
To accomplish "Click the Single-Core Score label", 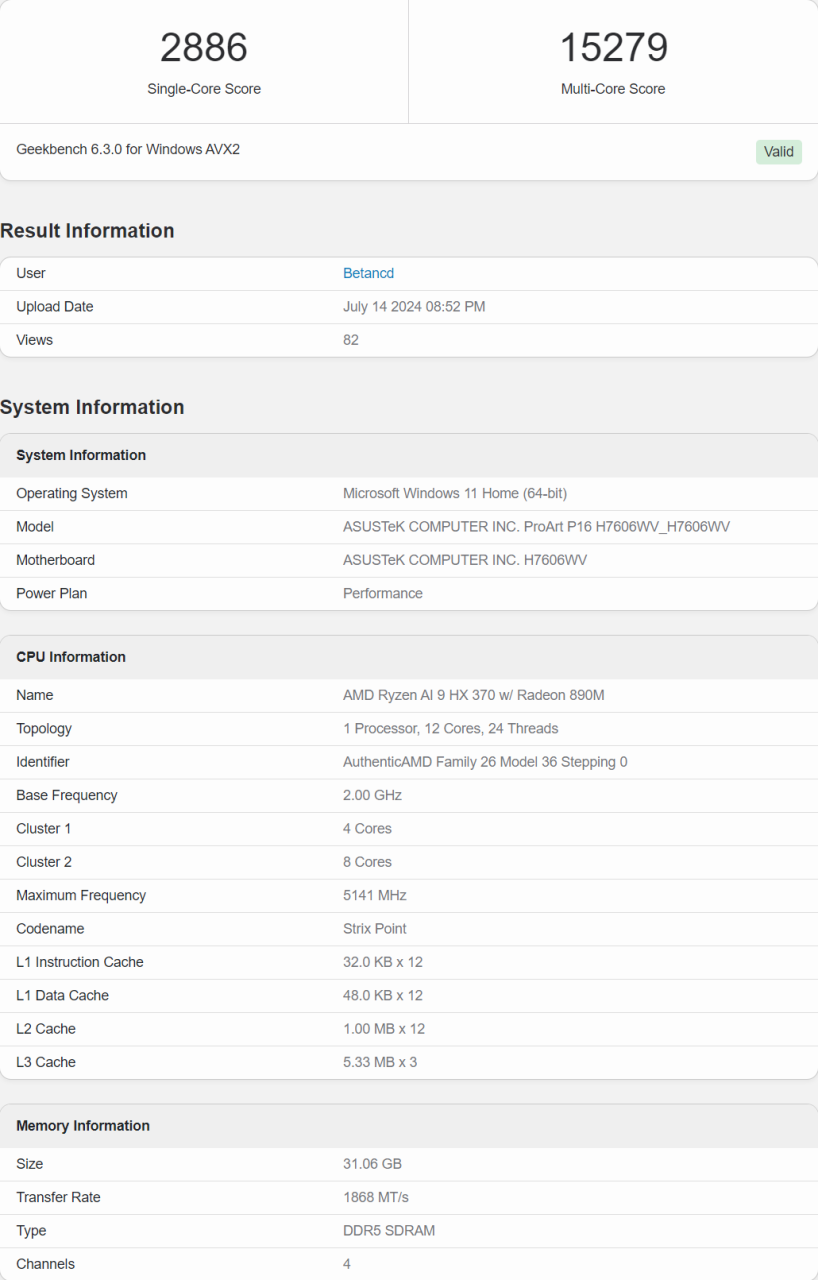I will pos(204,89).
